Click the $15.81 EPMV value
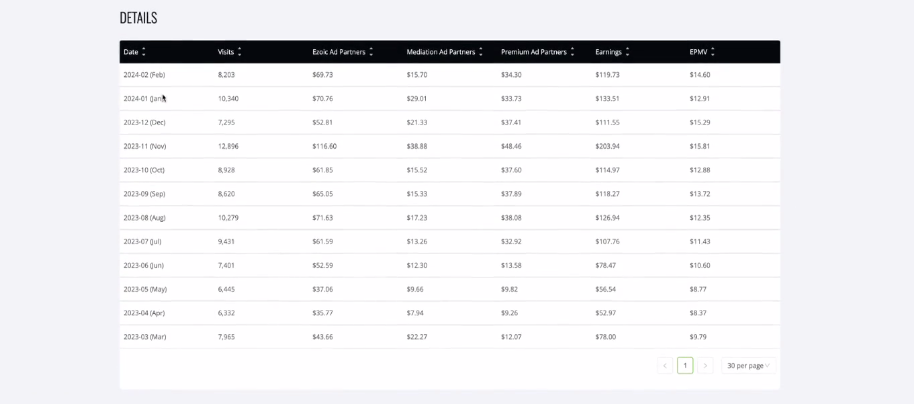 [x=699, y=146]
